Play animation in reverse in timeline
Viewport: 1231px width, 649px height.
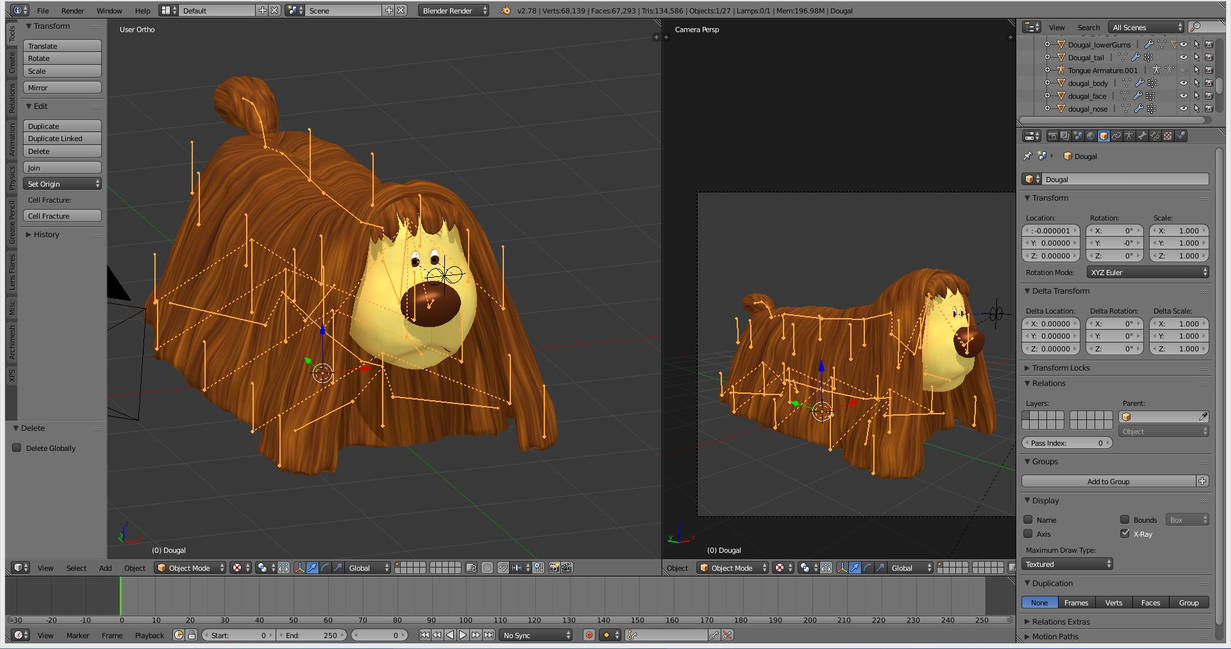coord(449,635)
